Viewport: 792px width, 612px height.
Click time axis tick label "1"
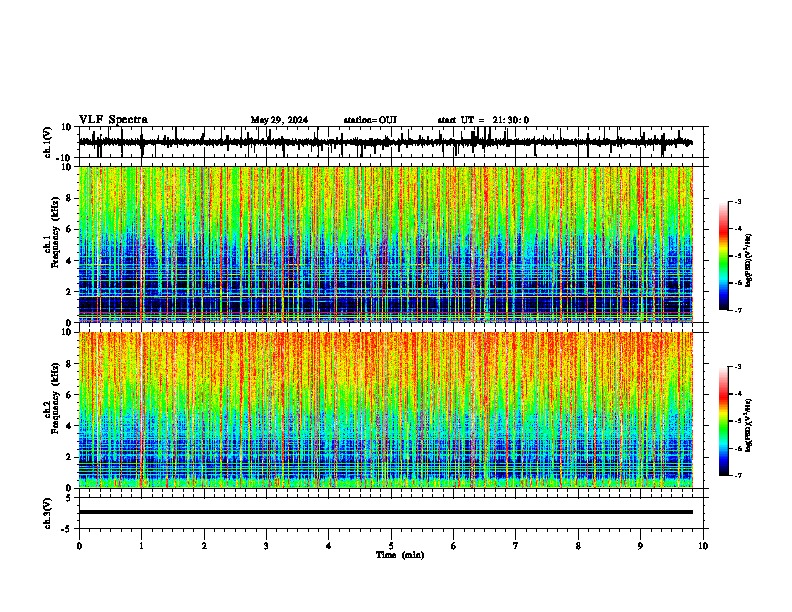[141, 546]
